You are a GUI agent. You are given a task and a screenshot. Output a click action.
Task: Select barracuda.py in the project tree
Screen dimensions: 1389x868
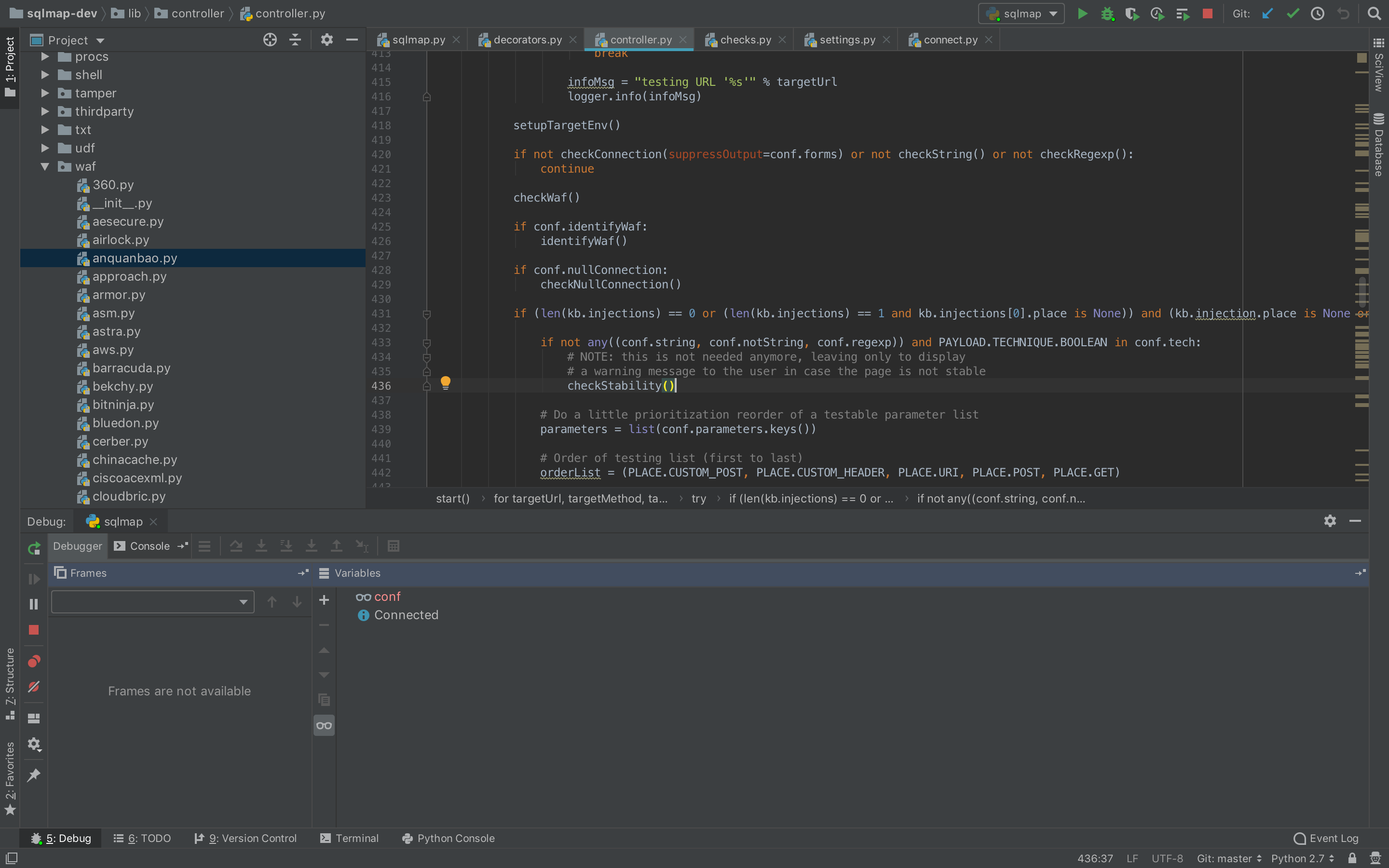coord(132,368)
